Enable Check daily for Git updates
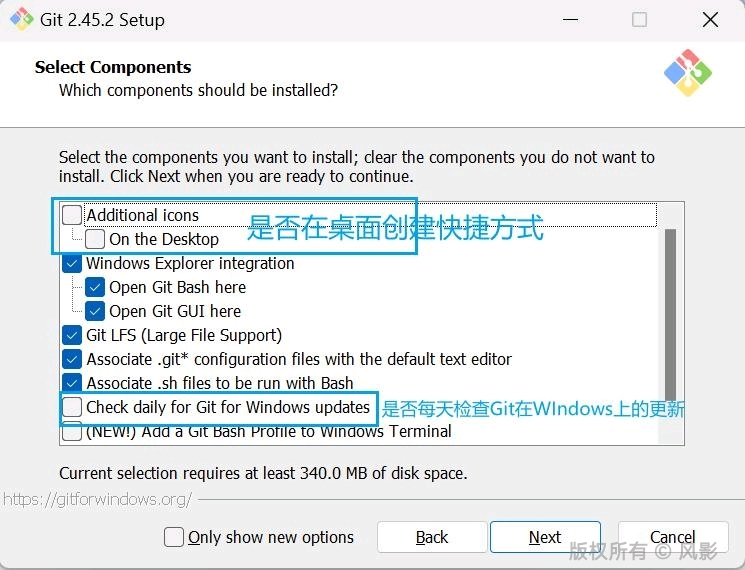The image size is (745, 570). 73,407
